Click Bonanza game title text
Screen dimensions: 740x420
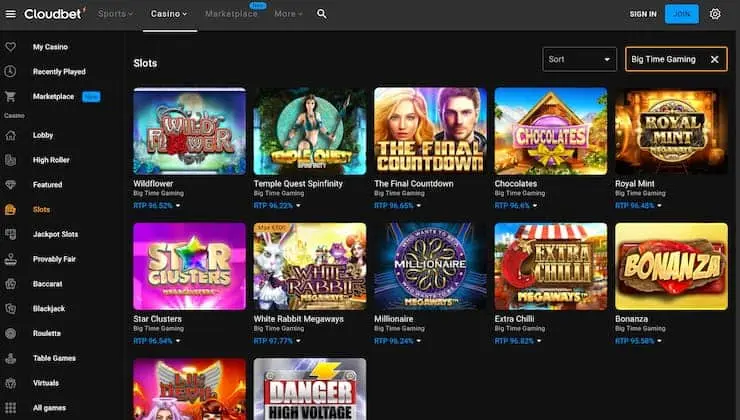(x=631, y=319)
